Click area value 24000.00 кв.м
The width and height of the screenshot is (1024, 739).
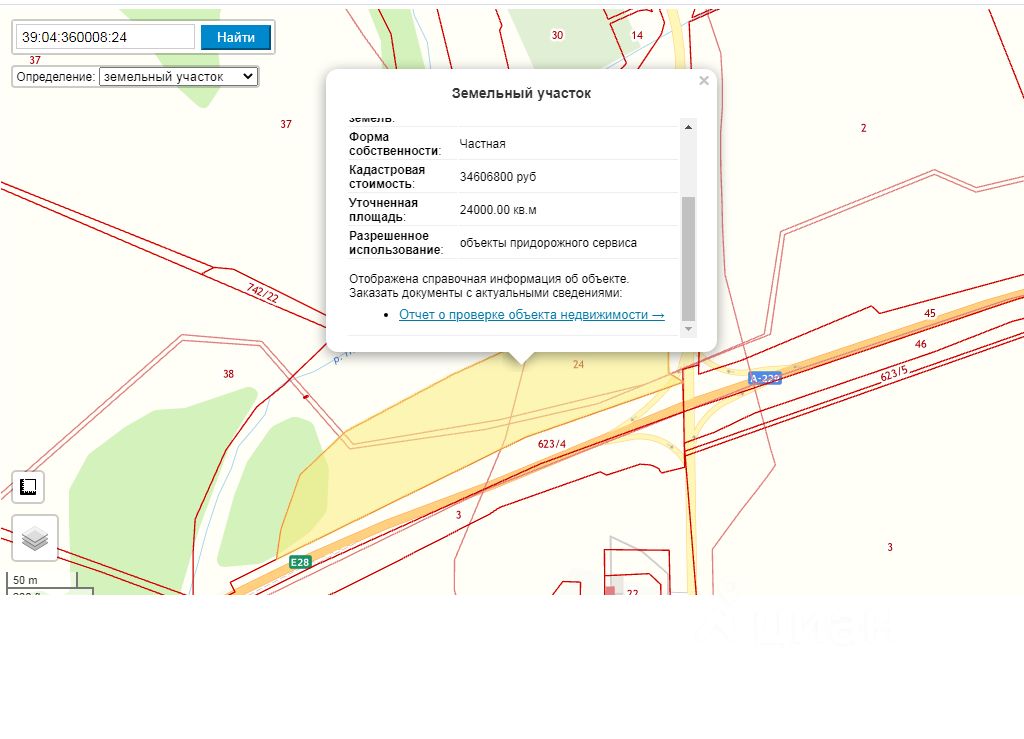coord(498,210)
